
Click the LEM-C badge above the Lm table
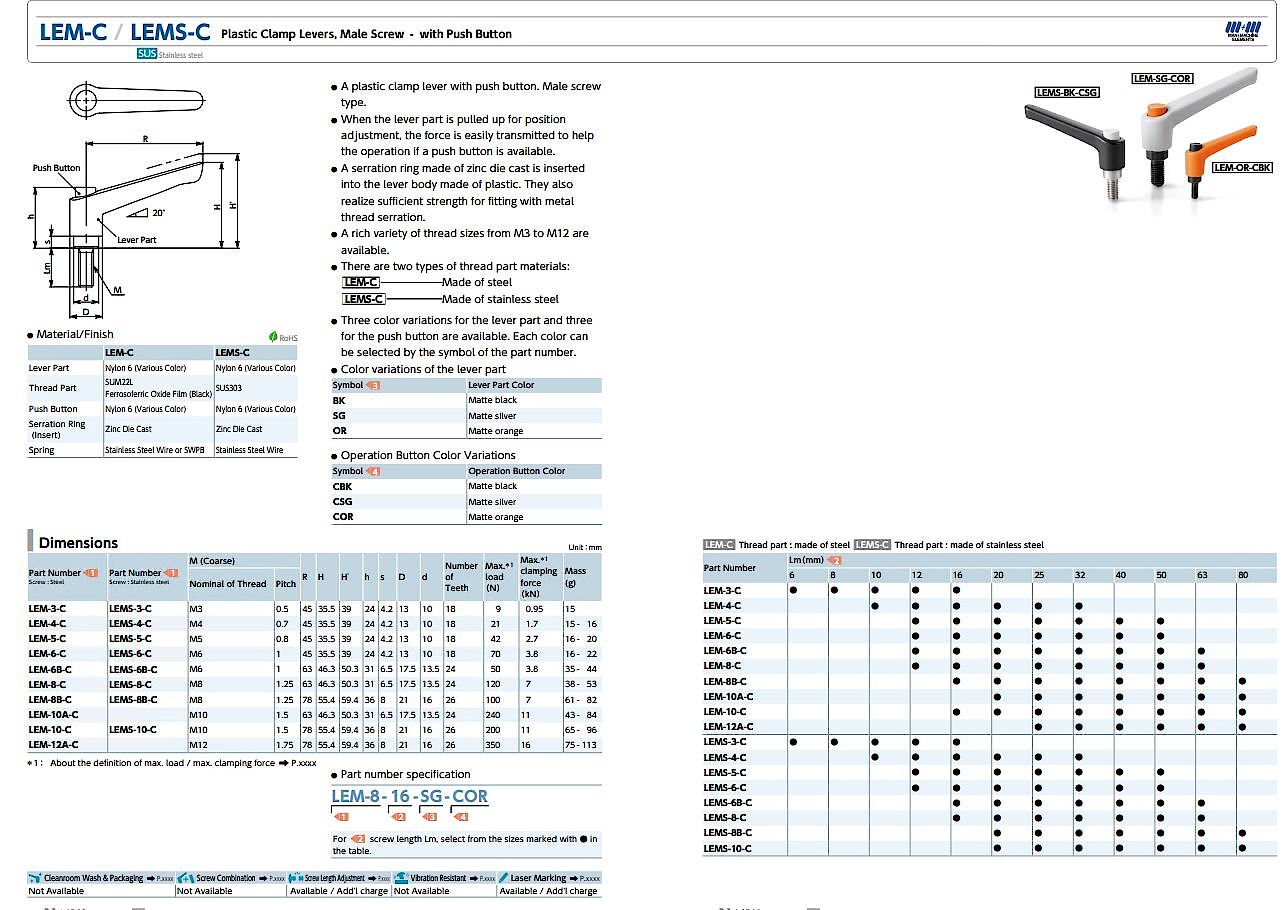(x=719, y=545)
